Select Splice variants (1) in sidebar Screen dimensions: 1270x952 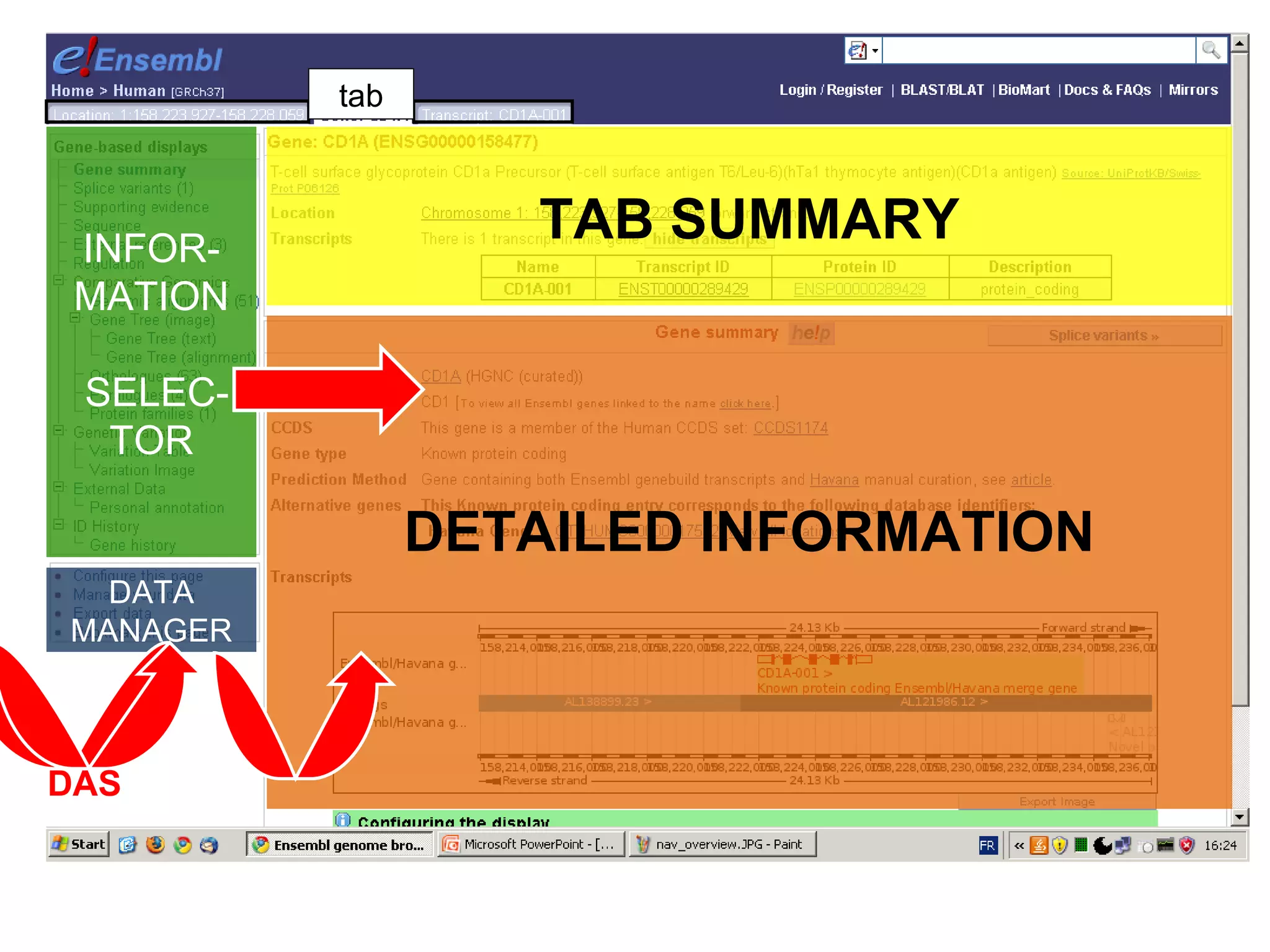click(x=133, y=188)
